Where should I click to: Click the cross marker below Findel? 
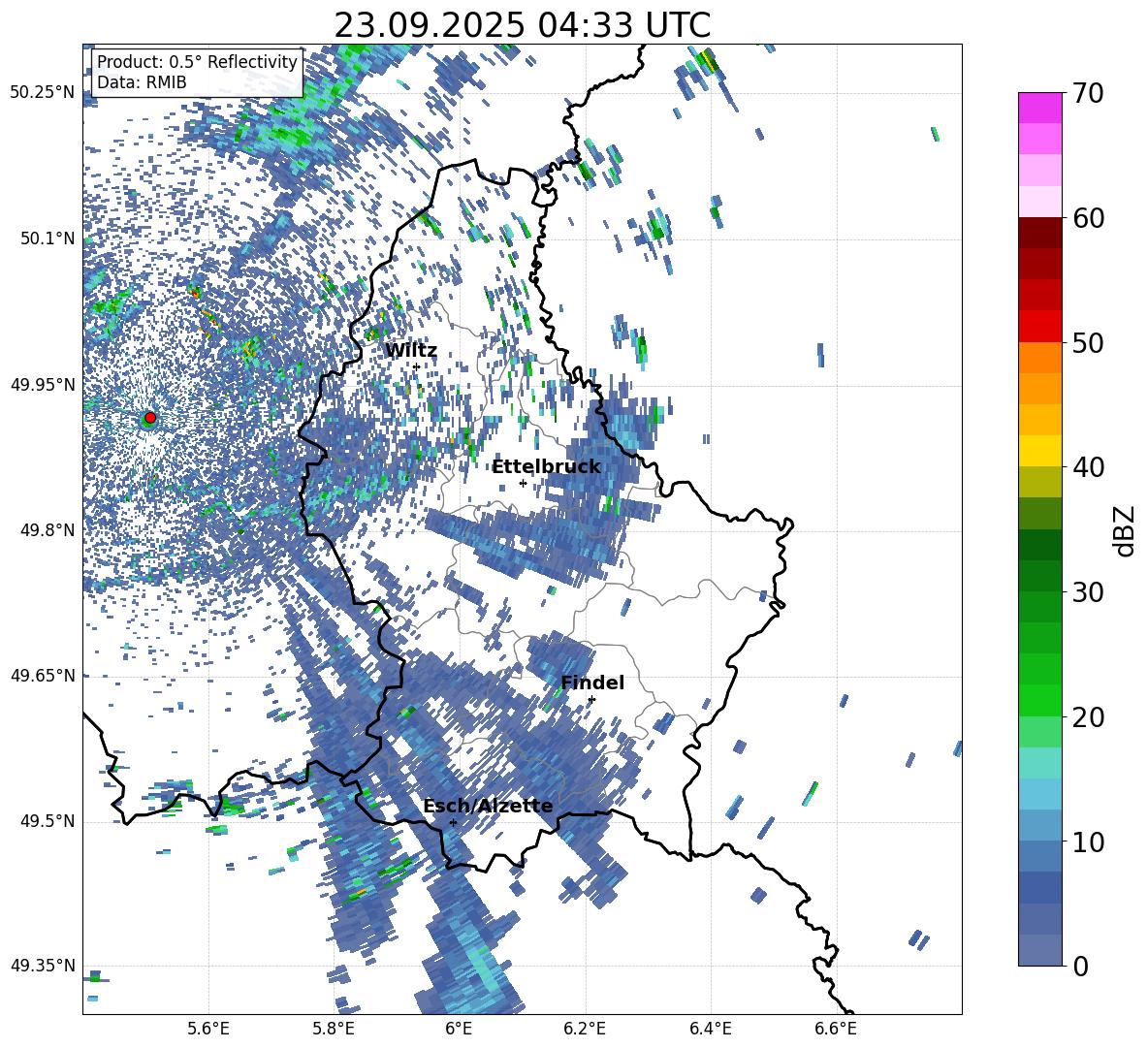[591, 700]
